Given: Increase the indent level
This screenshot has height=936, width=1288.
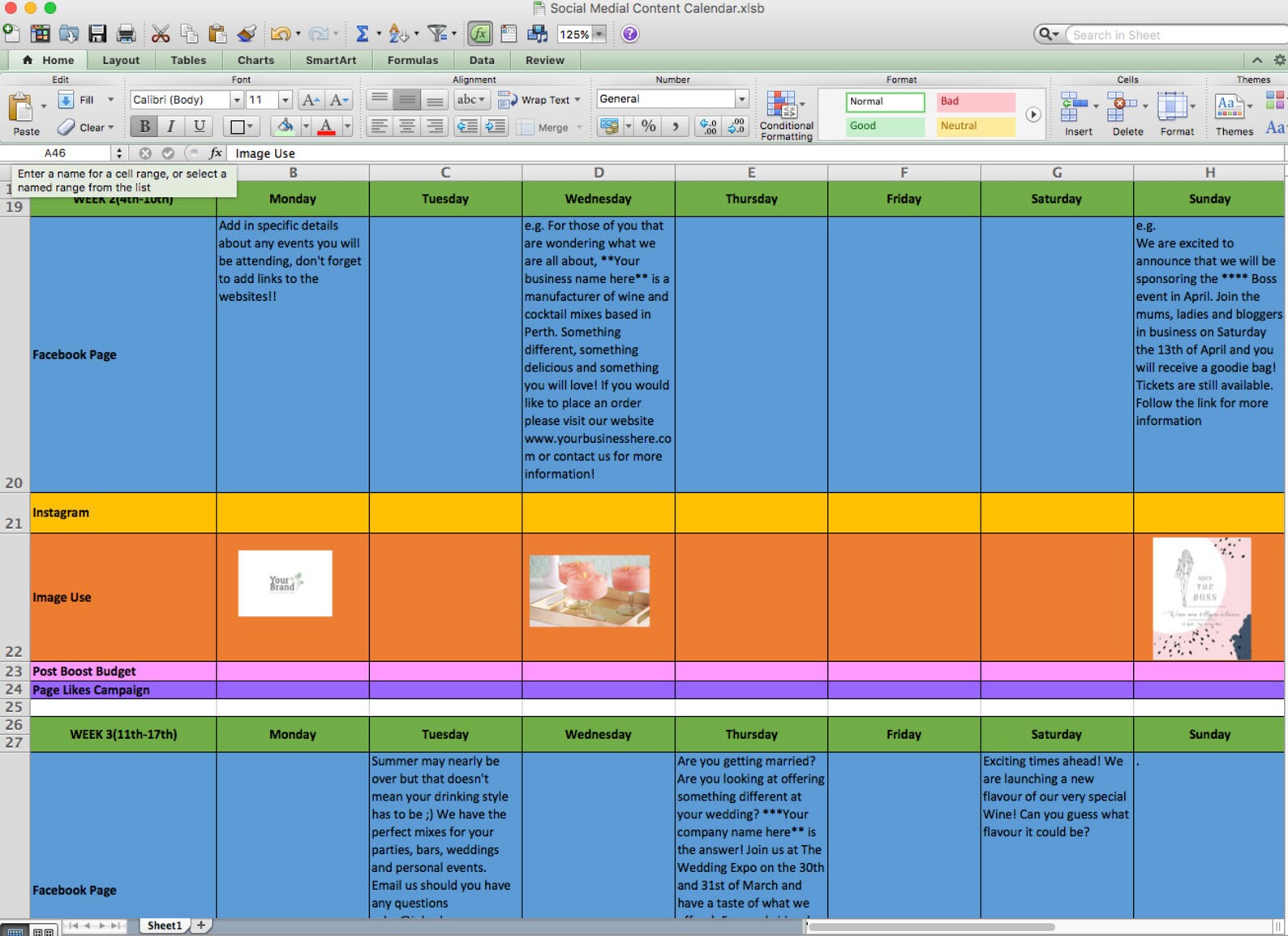Looking at the screenshot, I should tap(495, 126).
